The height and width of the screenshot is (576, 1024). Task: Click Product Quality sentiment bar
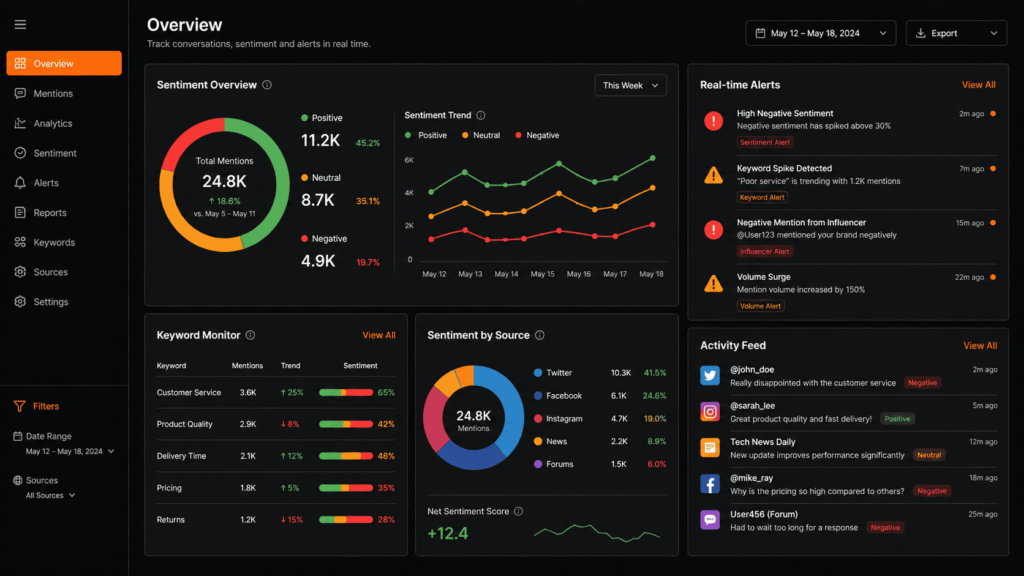(x=345, y=424)
